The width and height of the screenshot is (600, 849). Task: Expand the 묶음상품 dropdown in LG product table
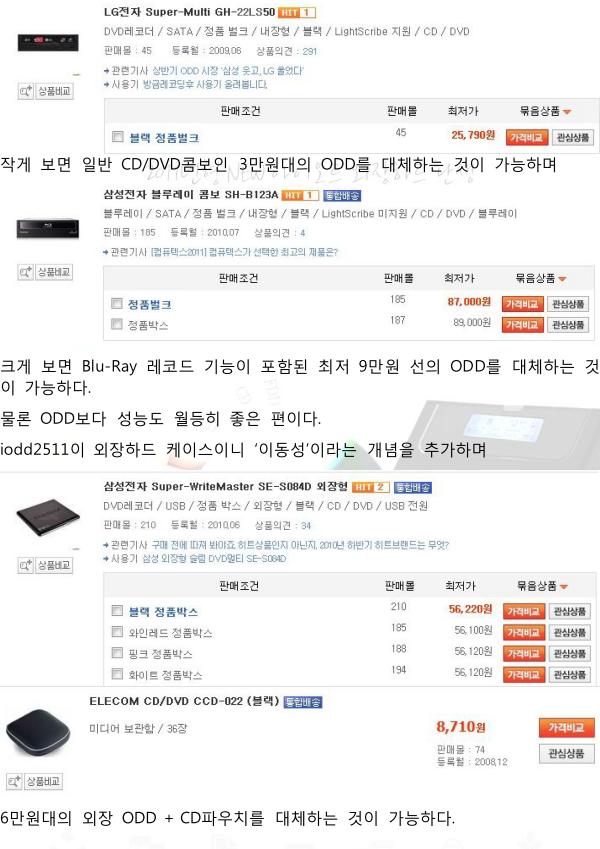[x=545, y=111]
